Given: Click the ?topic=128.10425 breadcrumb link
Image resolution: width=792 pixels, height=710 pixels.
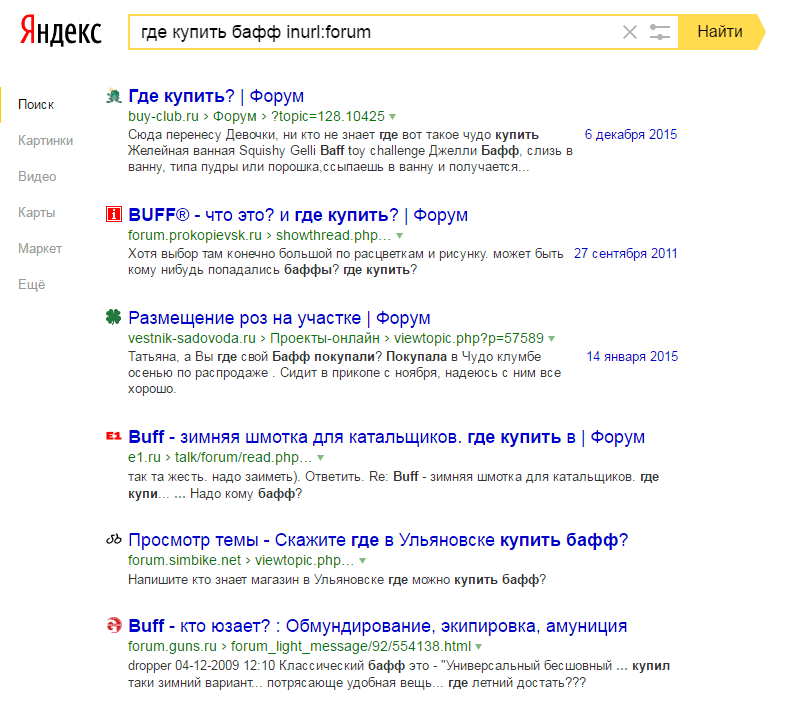Looking at the screenshot, I should click(328, 116).
